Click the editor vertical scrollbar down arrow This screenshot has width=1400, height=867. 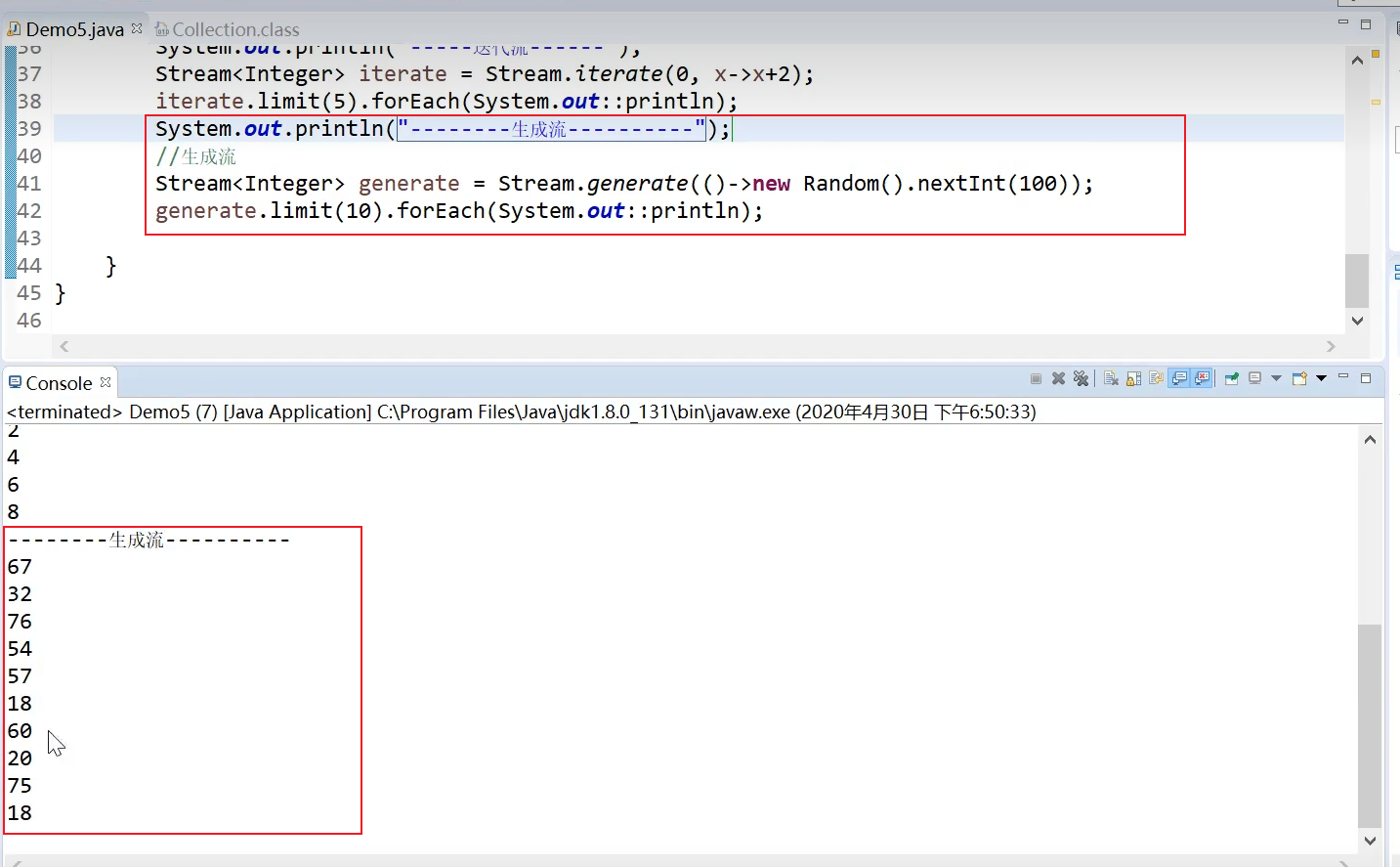coord(1357,321)
